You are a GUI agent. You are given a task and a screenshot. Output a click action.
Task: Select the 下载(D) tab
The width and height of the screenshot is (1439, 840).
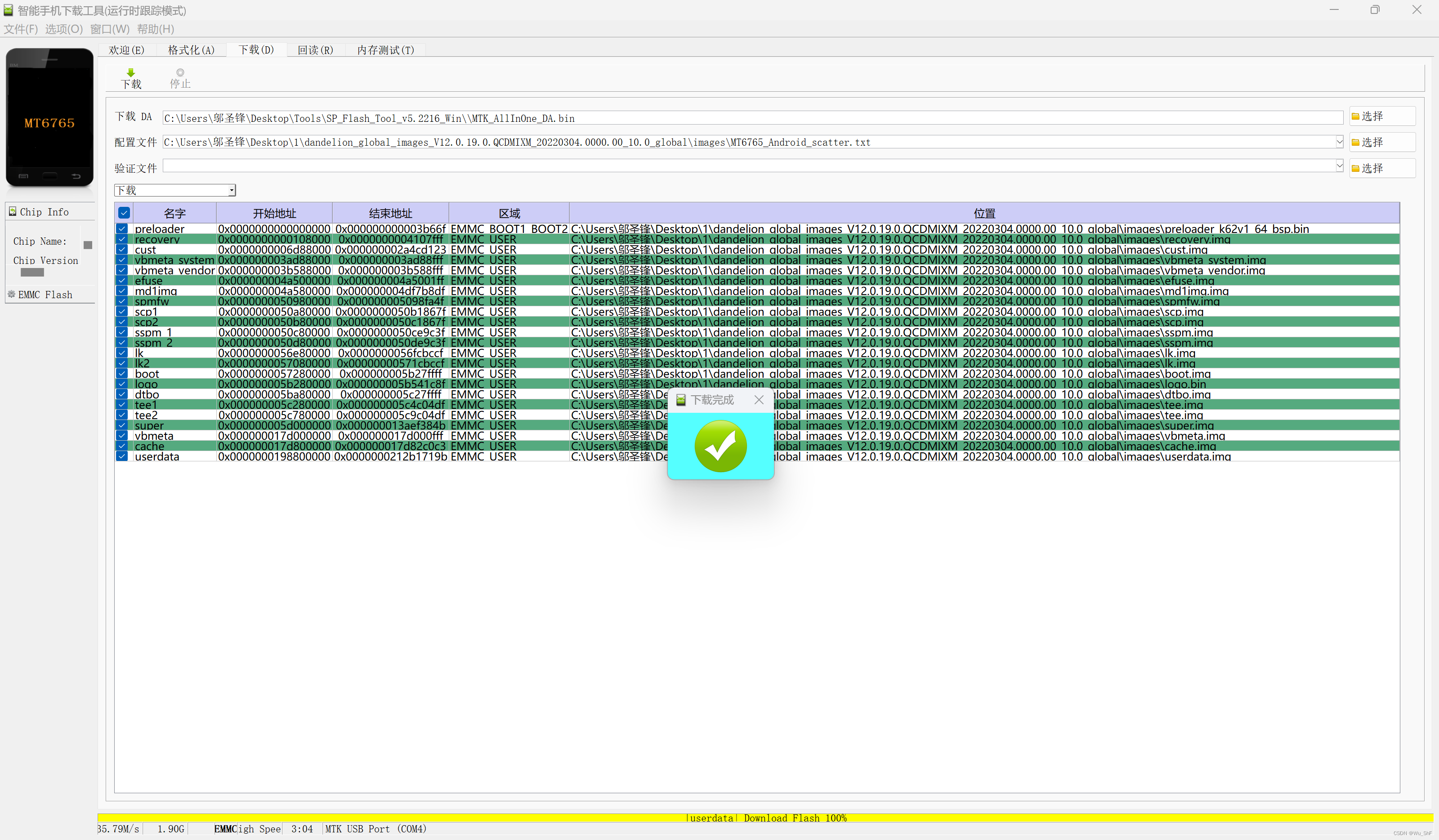[x=256, y=49]
